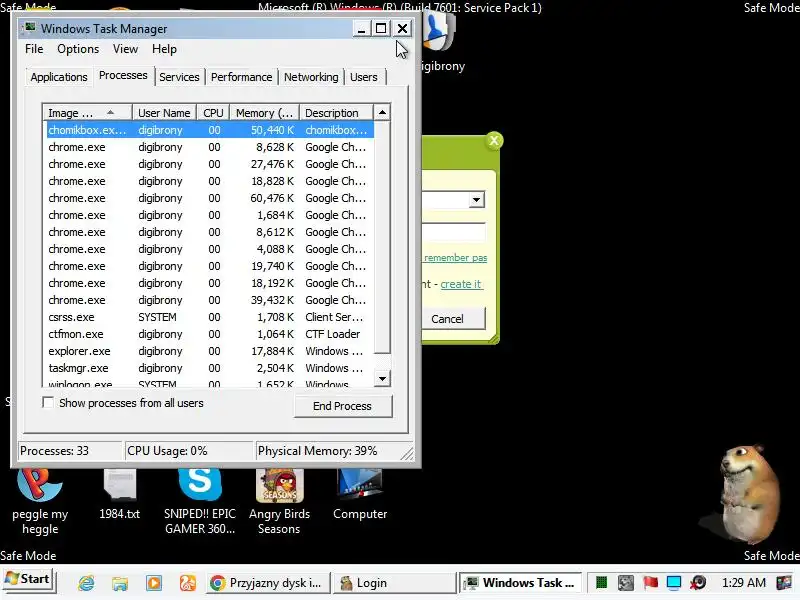
Task: Sort processes by CPU column
Action: [213, 113]
